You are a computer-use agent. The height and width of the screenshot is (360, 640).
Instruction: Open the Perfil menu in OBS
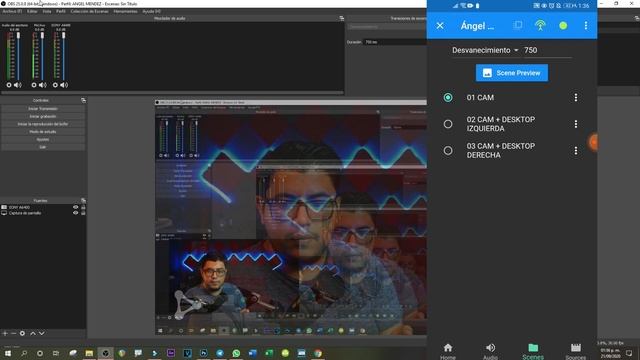61,11
